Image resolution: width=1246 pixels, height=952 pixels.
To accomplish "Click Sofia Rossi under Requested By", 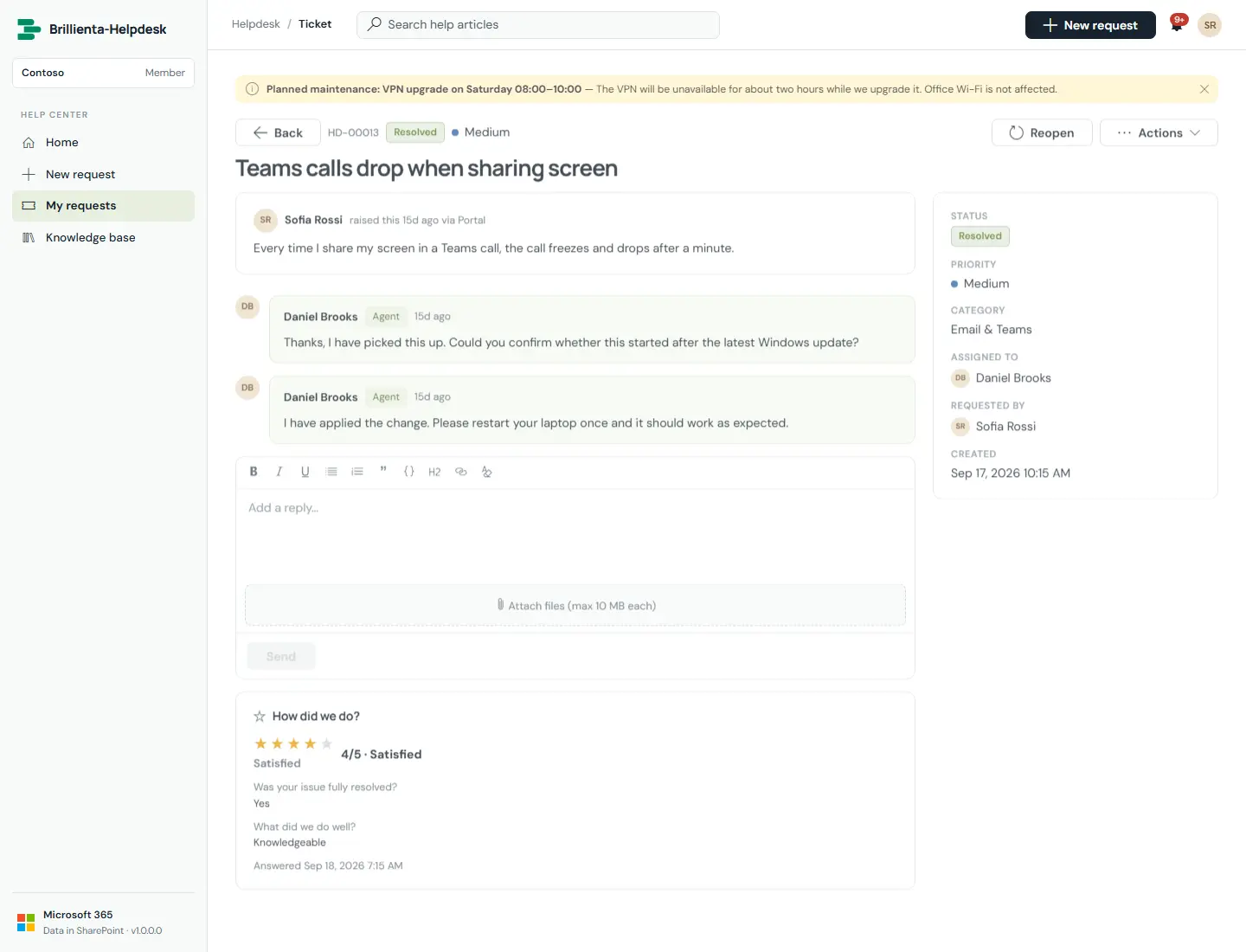I will [x=1005, y=427].
